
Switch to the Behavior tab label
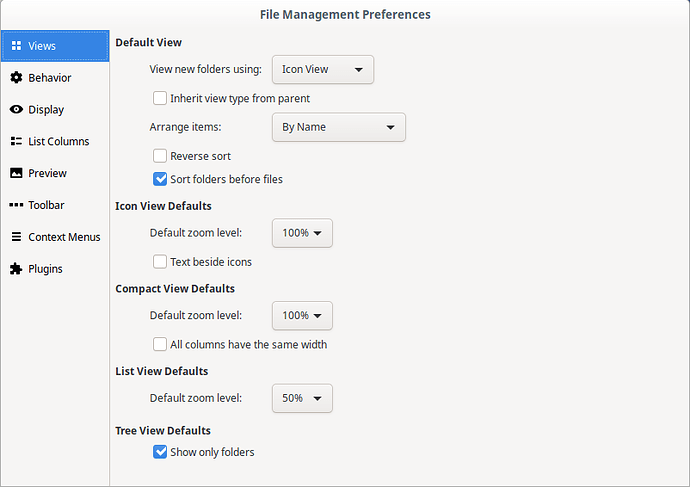click(x=50, y=78)
